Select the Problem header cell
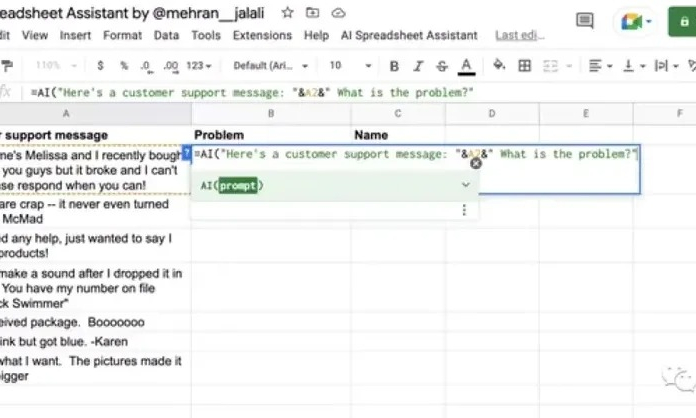This screenshot has width=696, height=418. (x=271, y=135)
